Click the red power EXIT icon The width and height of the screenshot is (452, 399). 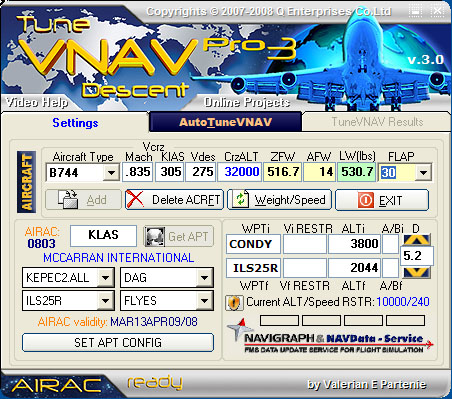(x=366, y=200)
